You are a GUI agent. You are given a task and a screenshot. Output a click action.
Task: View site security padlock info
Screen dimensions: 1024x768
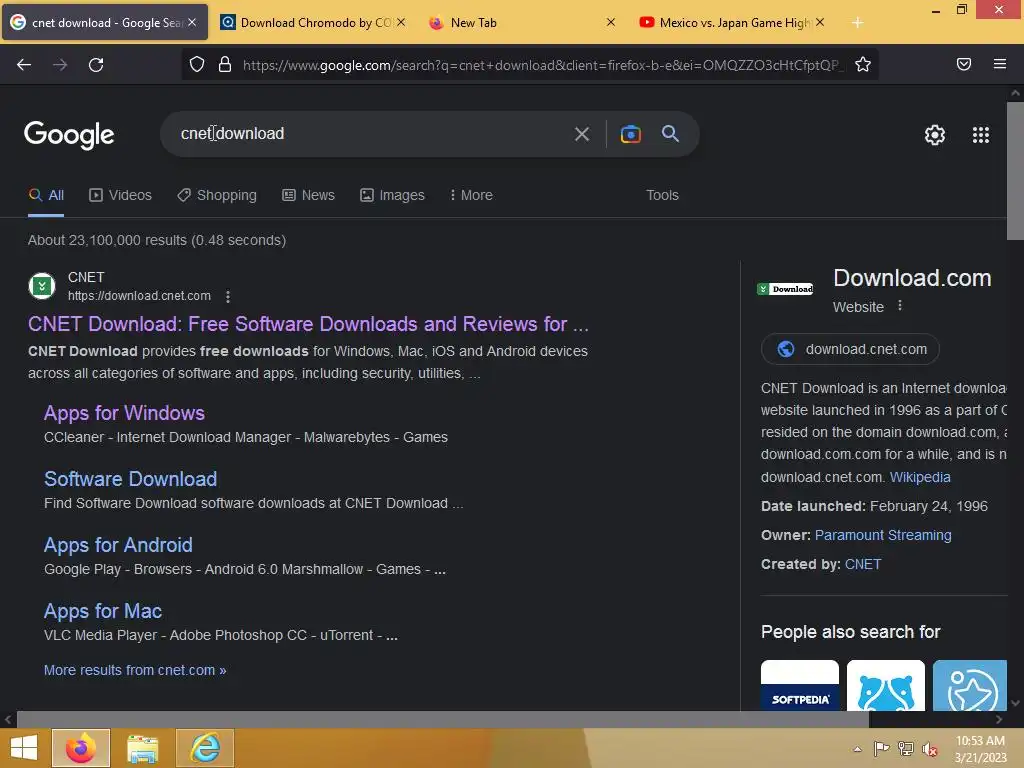[x=225, y=65]
